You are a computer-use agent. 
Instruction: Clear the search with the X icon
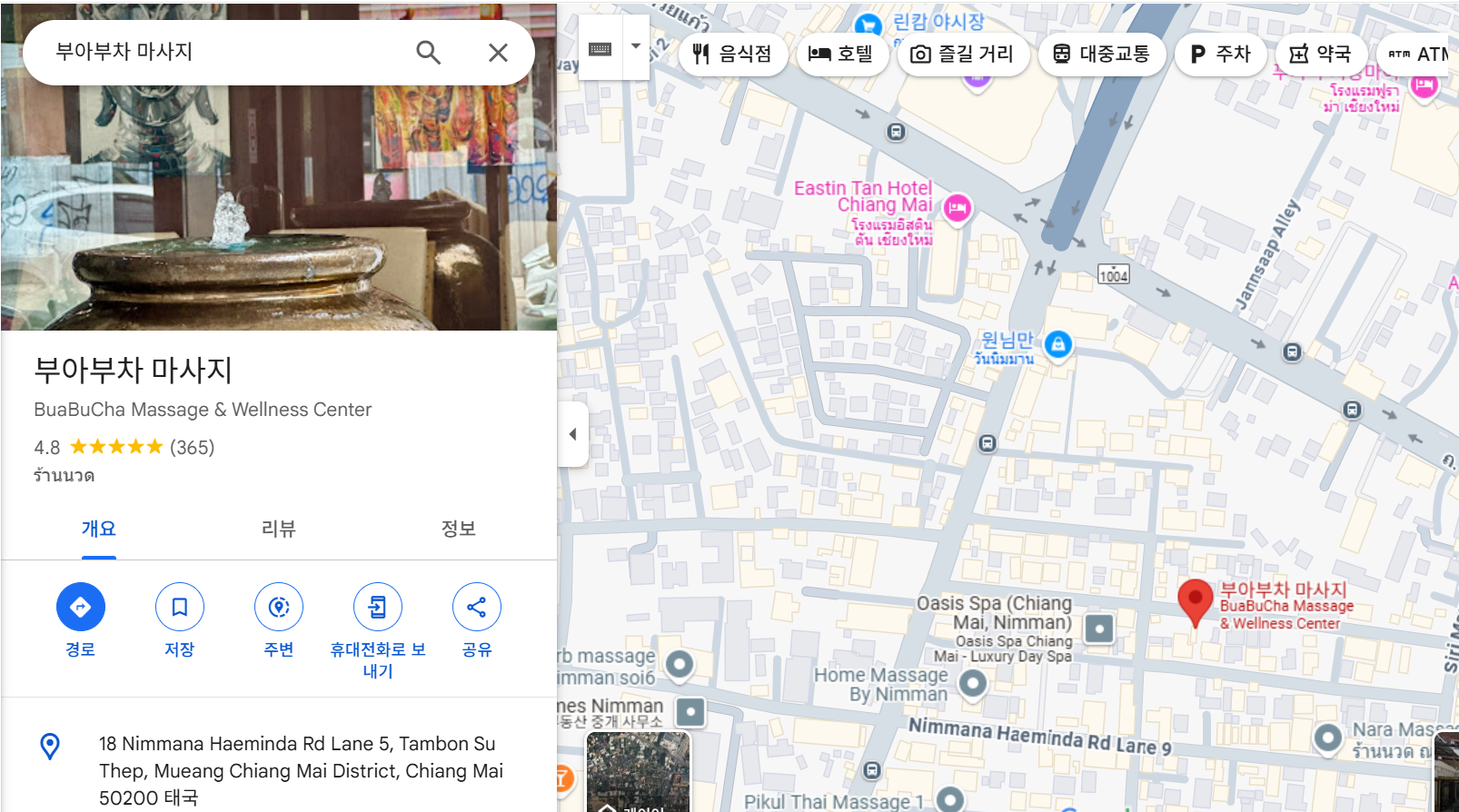[498, 53]
